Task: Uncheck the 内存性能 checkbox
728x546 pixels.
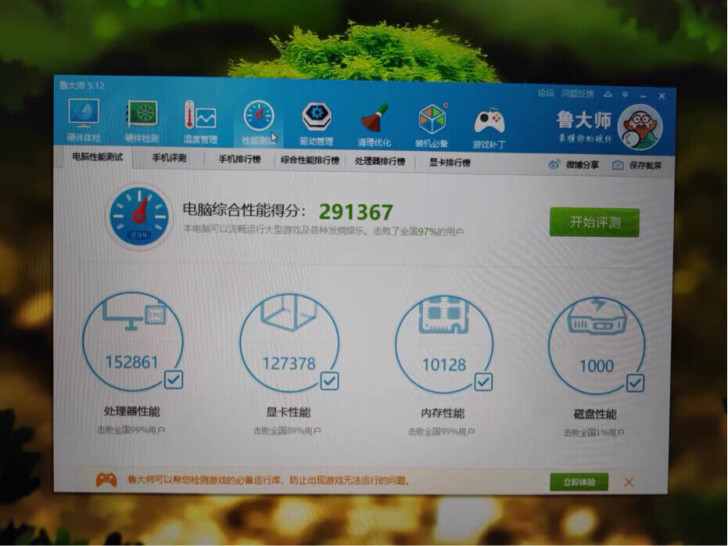Action: click(x=483, y=382)
